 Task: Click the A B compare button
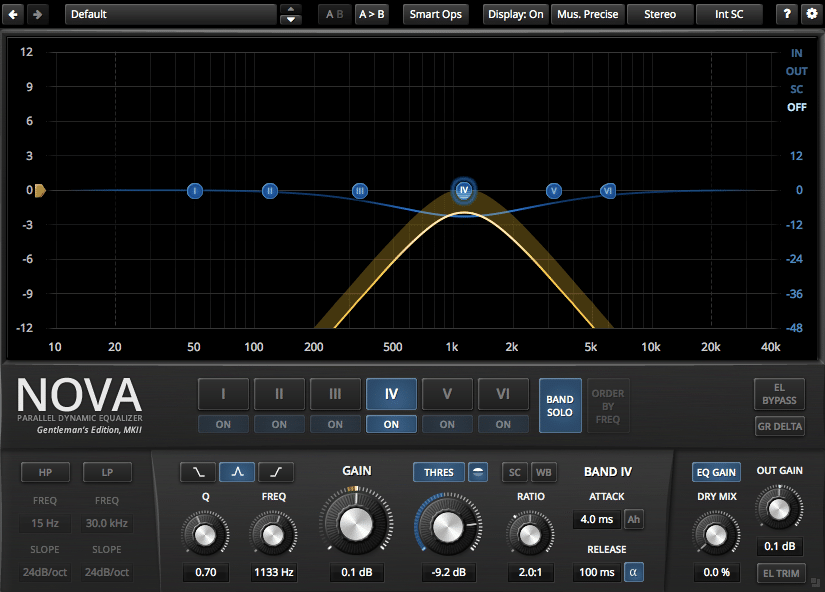coord(335,14)
